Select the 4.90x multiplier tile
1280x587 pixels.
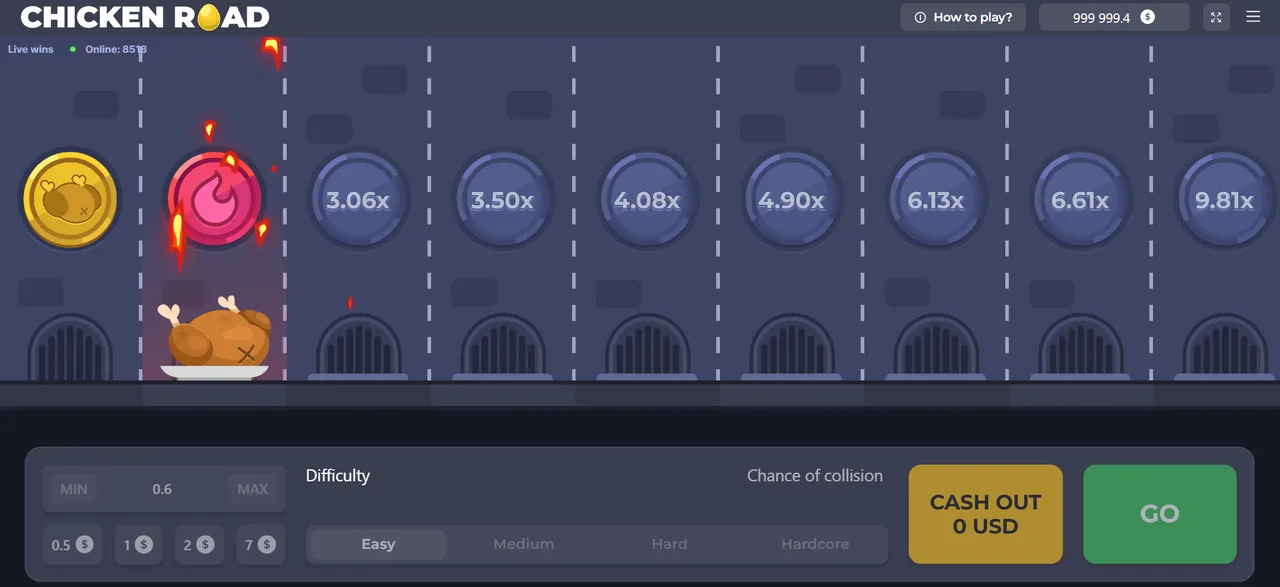click(x=791, y=200)
